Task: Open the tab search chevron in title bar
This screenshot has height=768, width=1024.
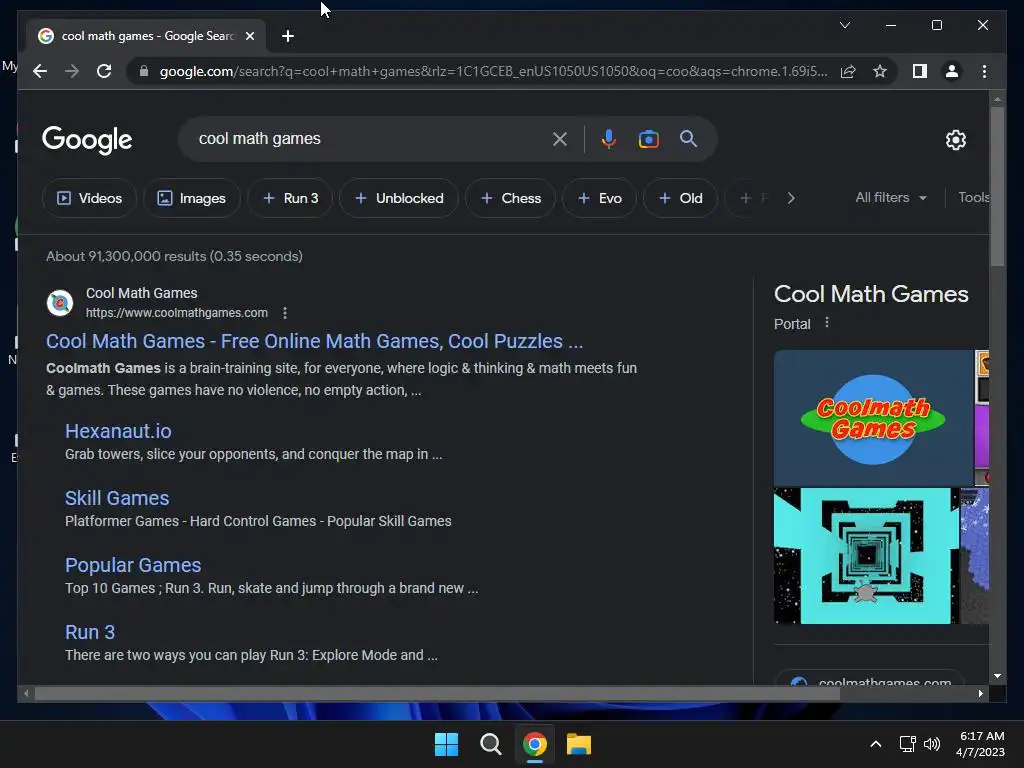Action: tap(844, 25)
